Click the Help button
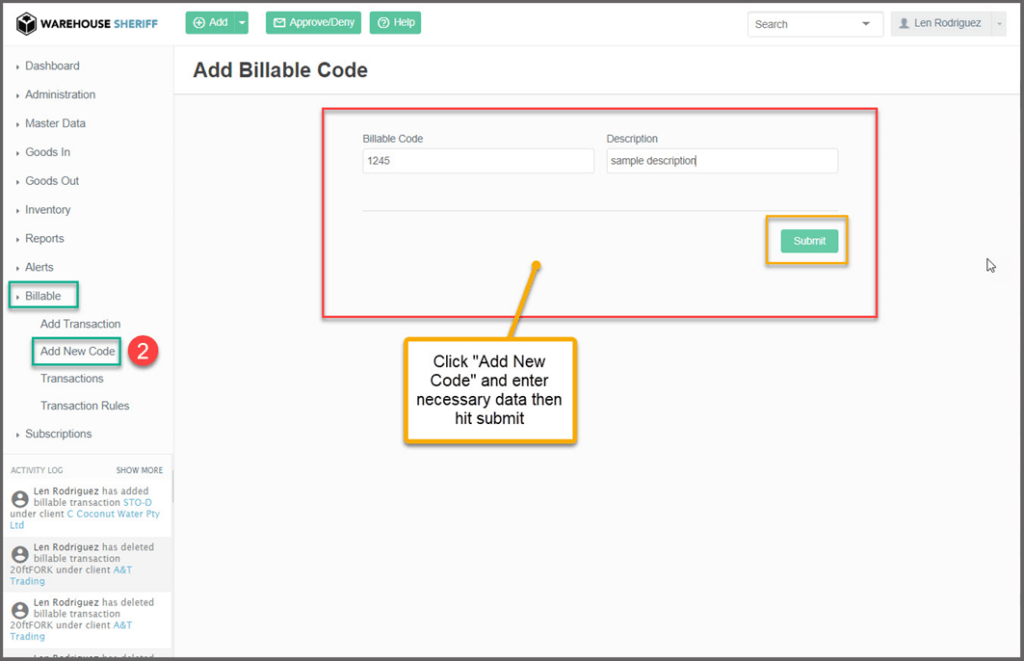Viewport: 1024px width, 661px height. [395, 23]
